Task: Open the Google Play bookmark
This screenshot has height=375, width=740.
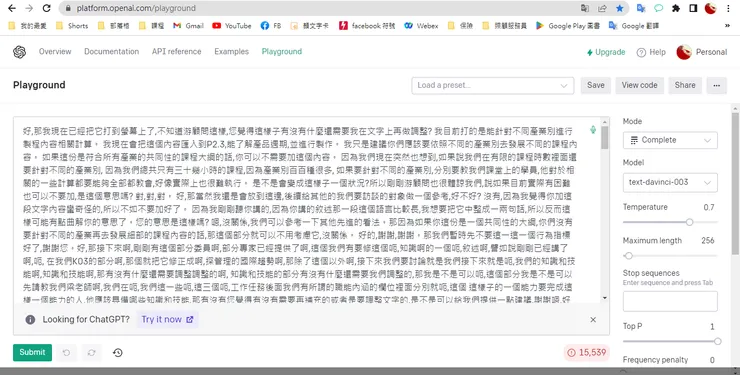Action: (x=568, y=25)
